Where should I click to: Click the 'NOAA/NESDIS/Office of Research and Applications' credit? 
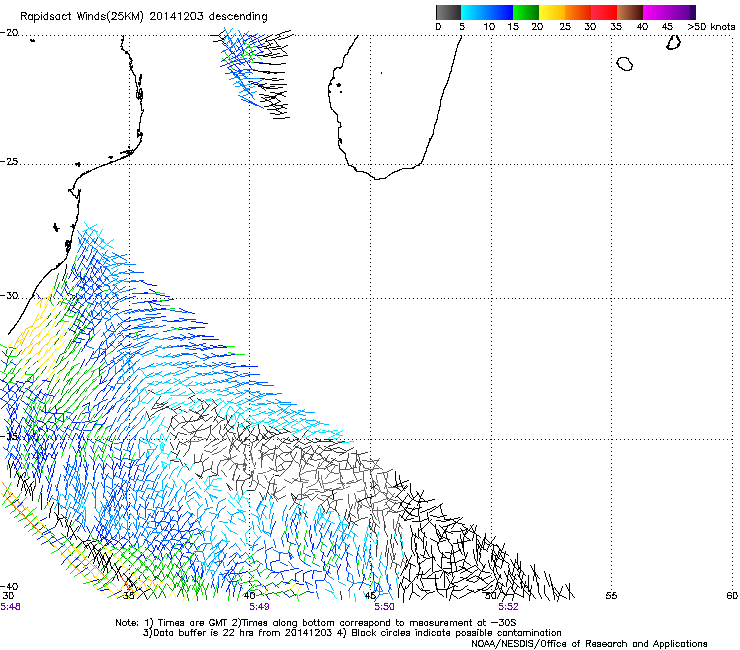pos(589,644)
